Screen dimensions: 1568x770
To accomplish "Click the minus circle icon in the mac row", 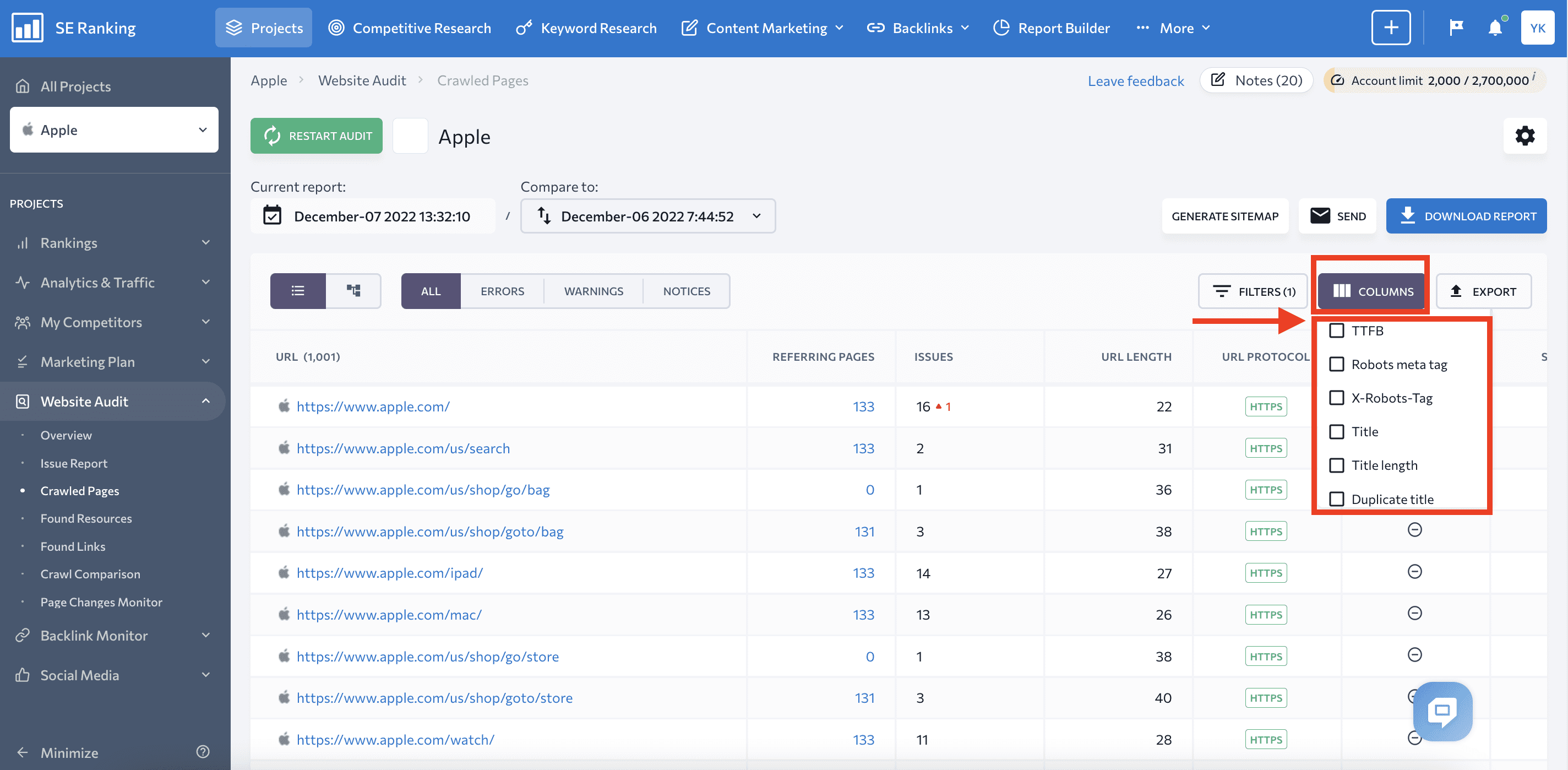I will click(1414, 613).
